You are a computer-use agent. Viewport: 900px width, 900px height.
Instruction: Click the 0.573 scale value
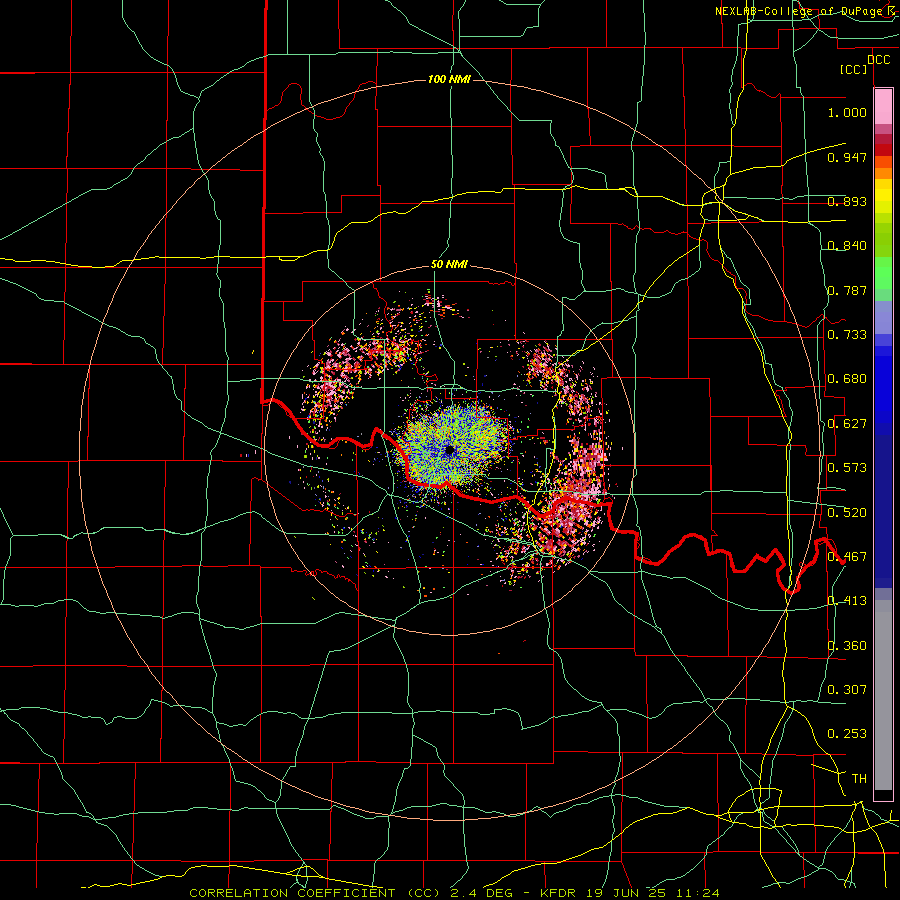pos(847,468)
